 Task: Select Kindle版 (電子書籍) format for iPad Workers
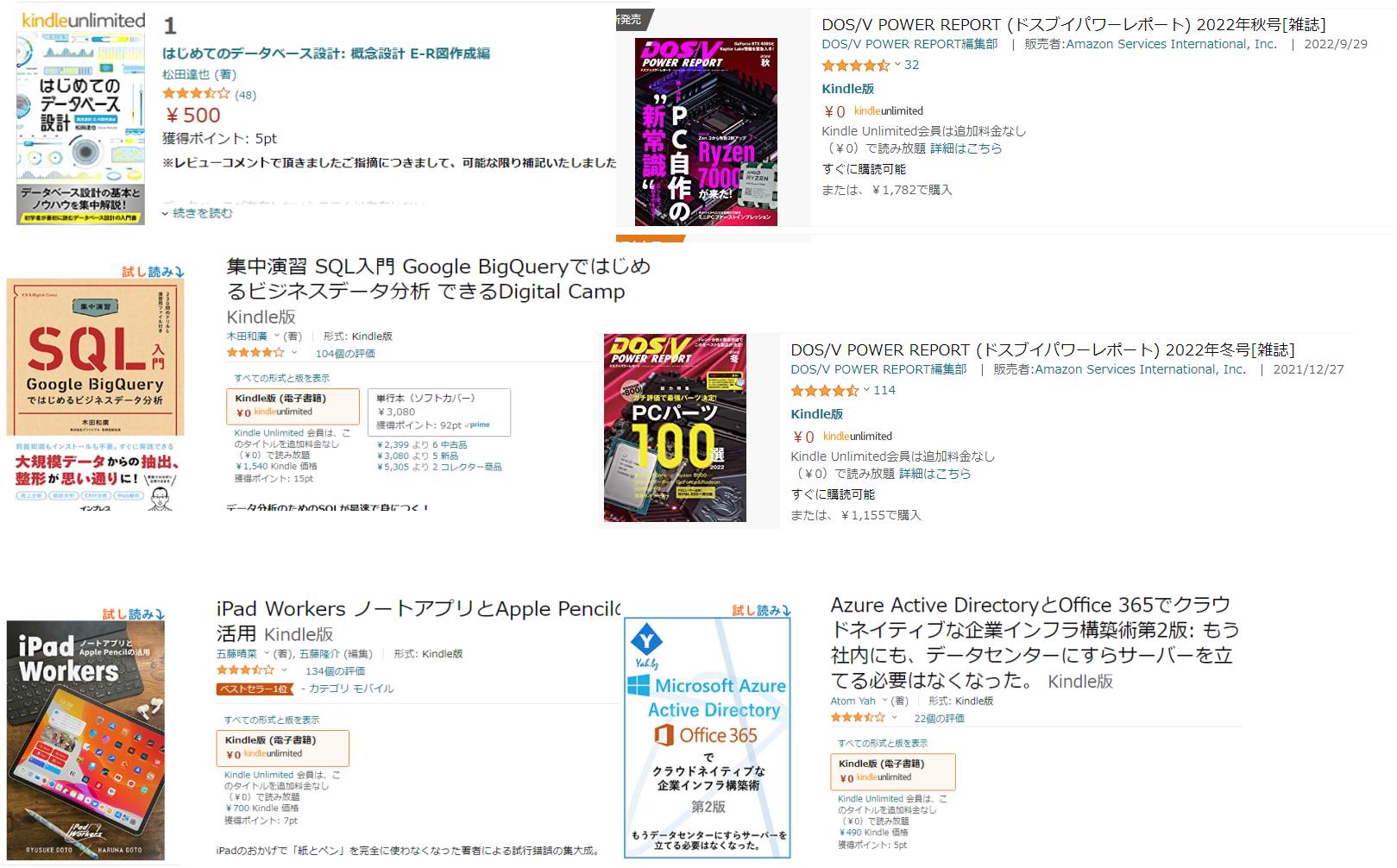point(282,748)
